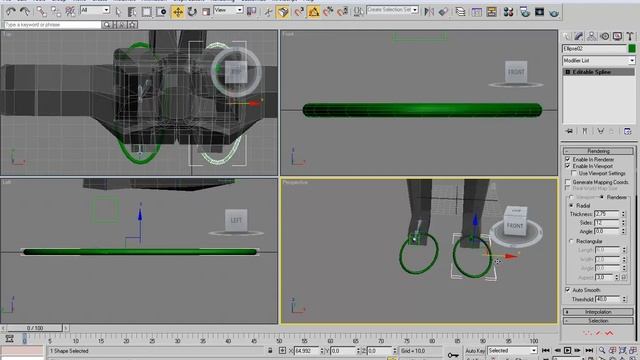Screen dimensions: 640x360
Task: Click the Auto Key button
Action: coord(475,351)
